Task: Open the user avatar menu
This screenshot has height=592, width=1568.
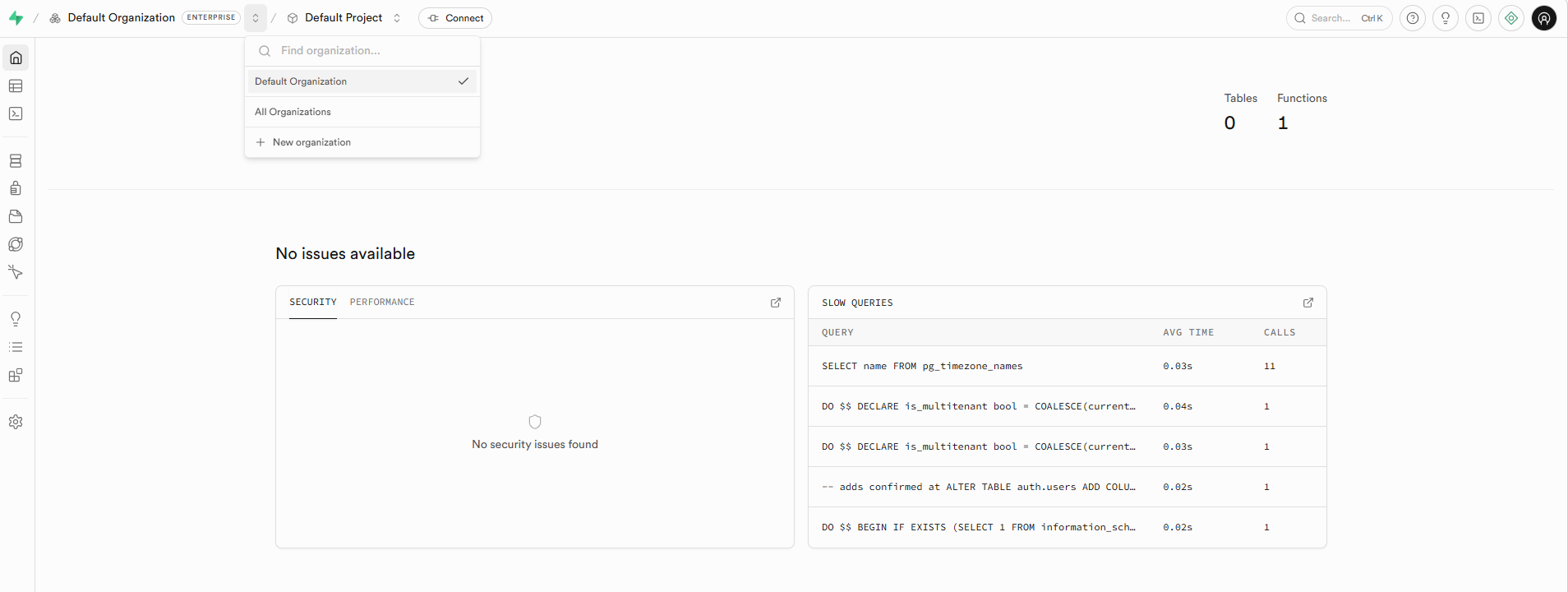Action: coord(1544,18)
